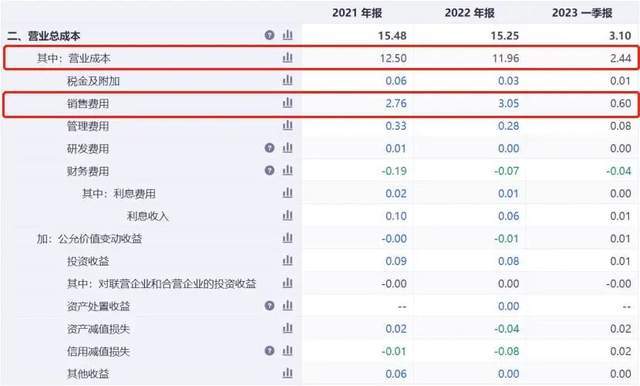Open bar chart for 销售费用
Image resolution: width=640 pixels, height=386 pixels.
(288, 102)
